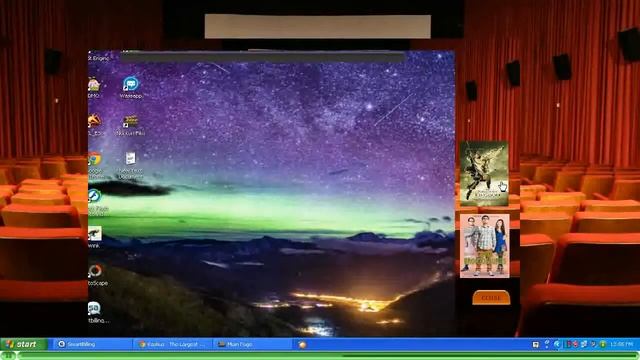Open the Wink dinosaur desktop icon
The width and height of the screenshot is (640, 360).
94,234
